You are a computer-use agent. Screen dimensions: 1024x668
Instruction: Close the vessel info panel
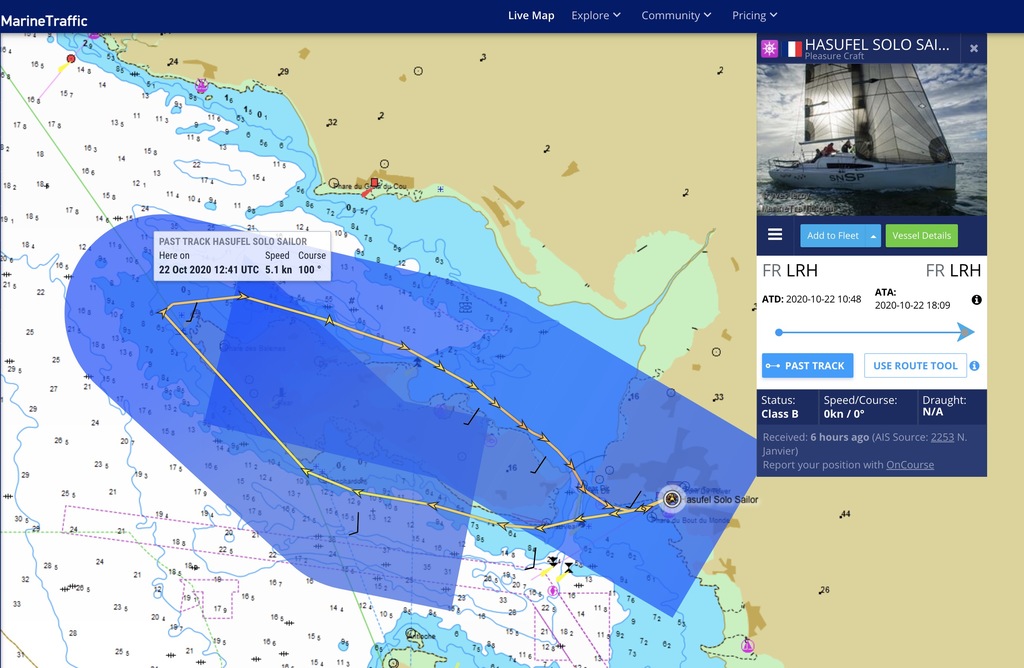click(x=974, y=48)
